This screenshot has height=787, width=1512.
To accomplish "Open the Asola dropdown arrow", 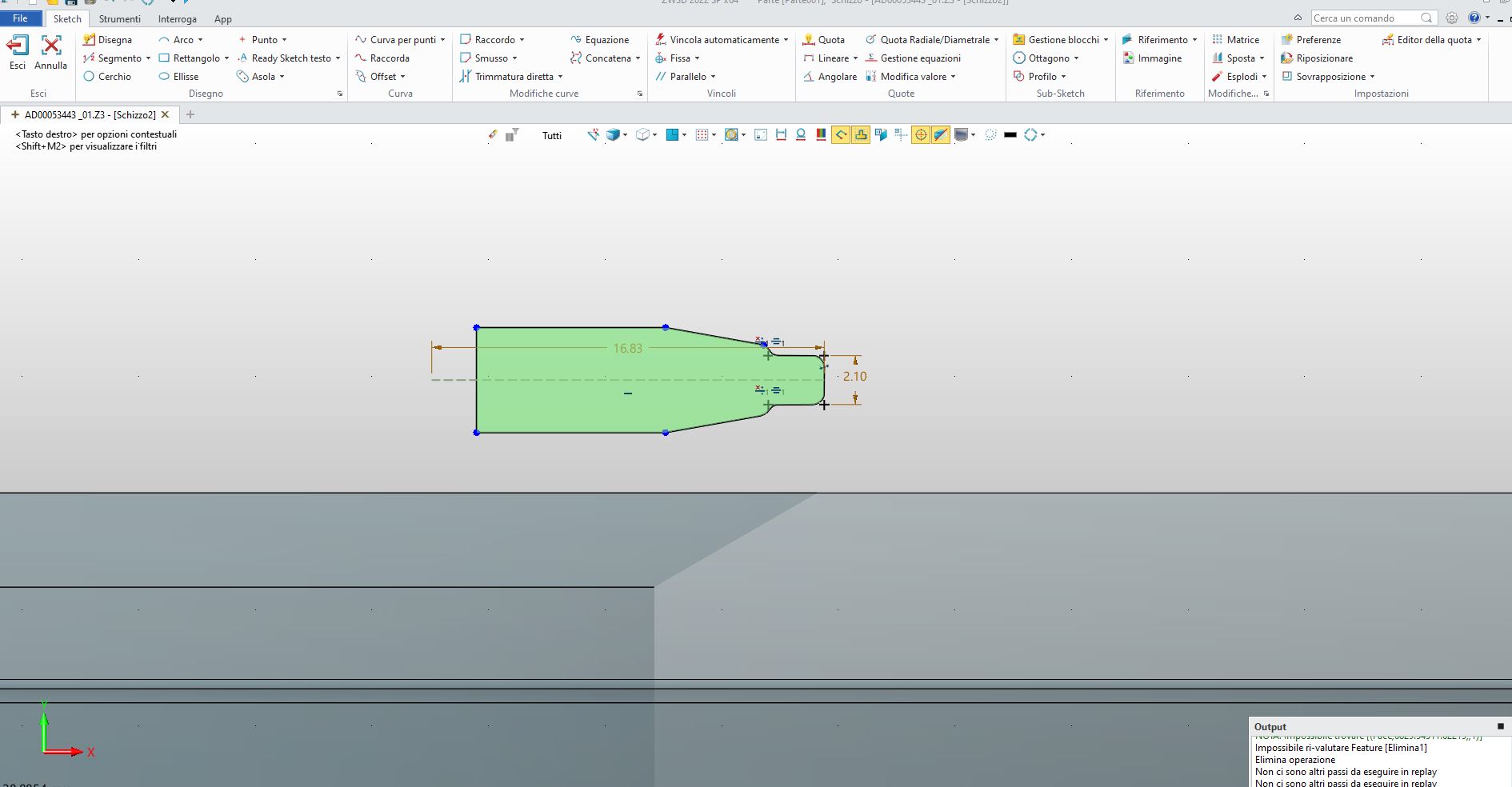I will pos(282,77).
